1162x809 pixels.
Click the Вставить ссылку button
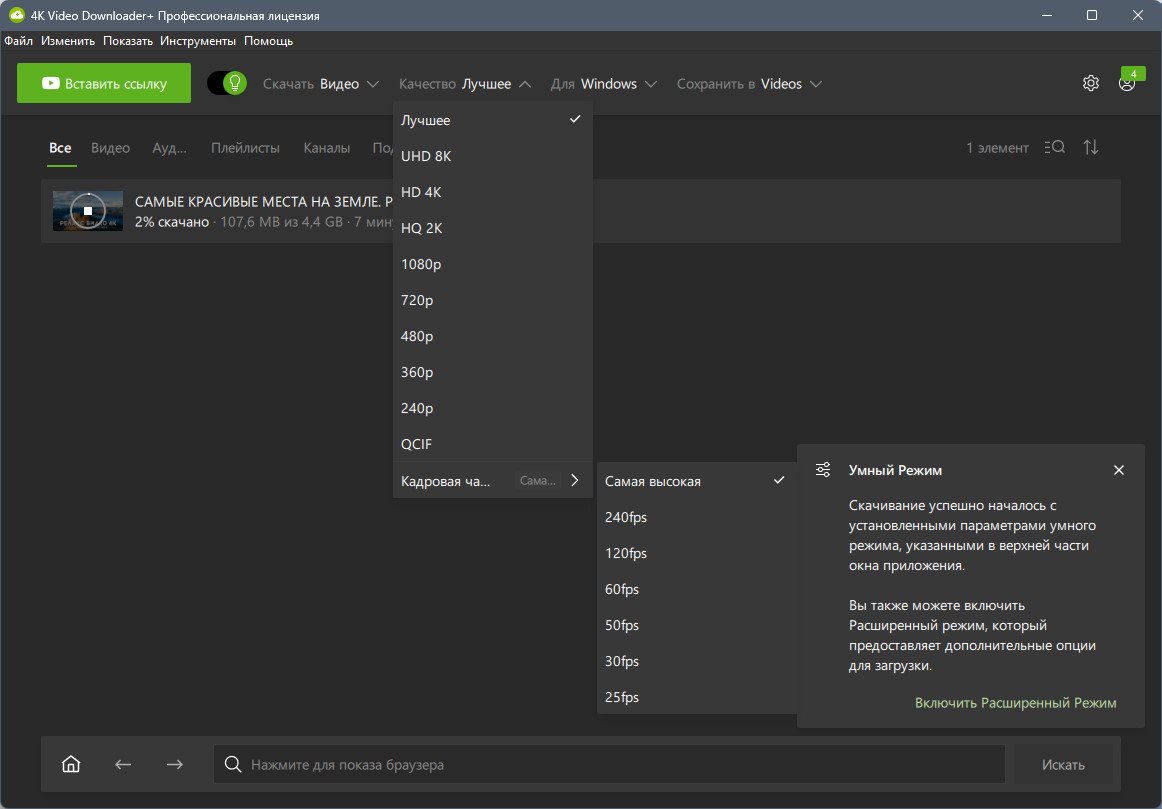pos(104,83)
